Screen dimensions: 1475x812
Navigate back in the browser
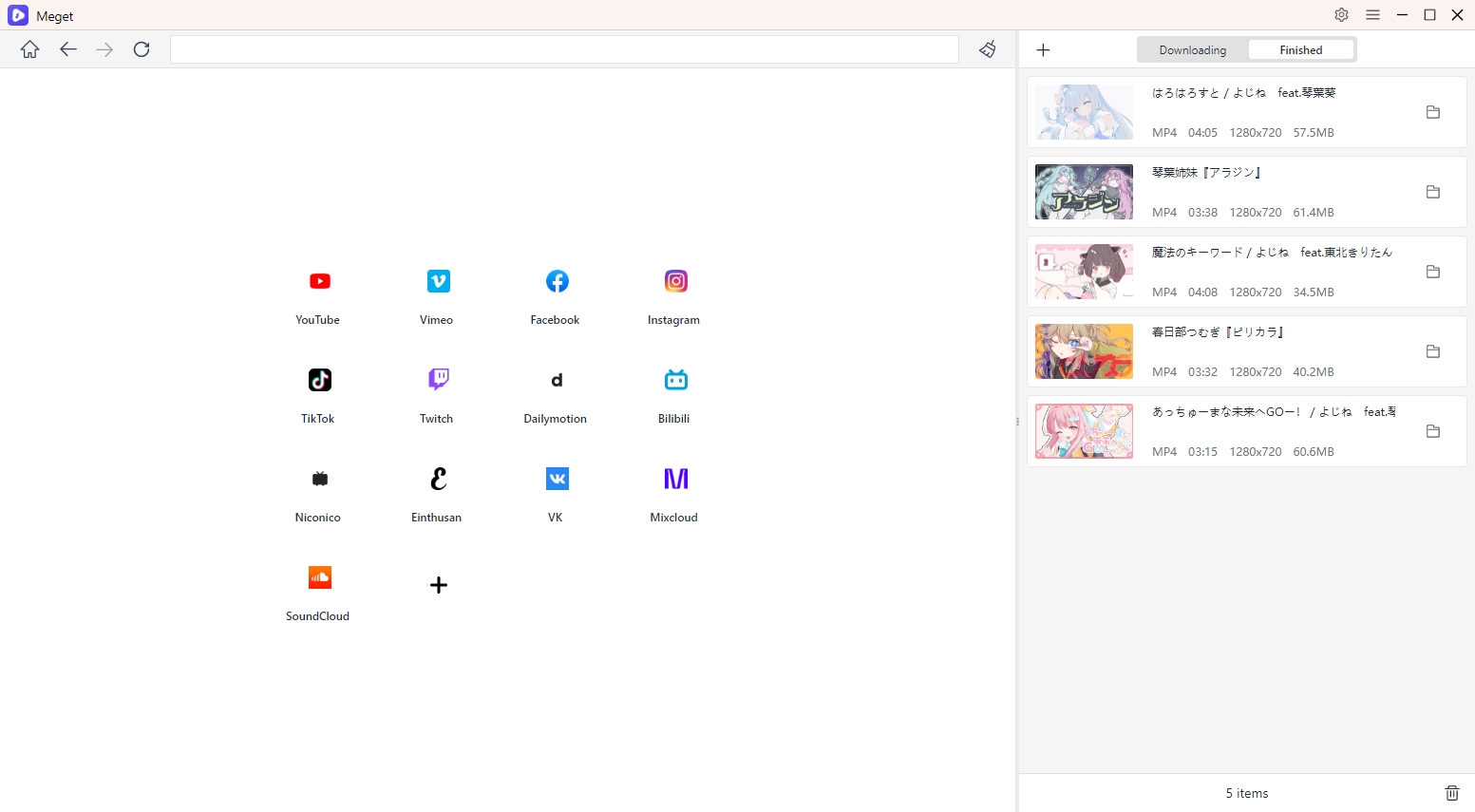coord(67,49)
